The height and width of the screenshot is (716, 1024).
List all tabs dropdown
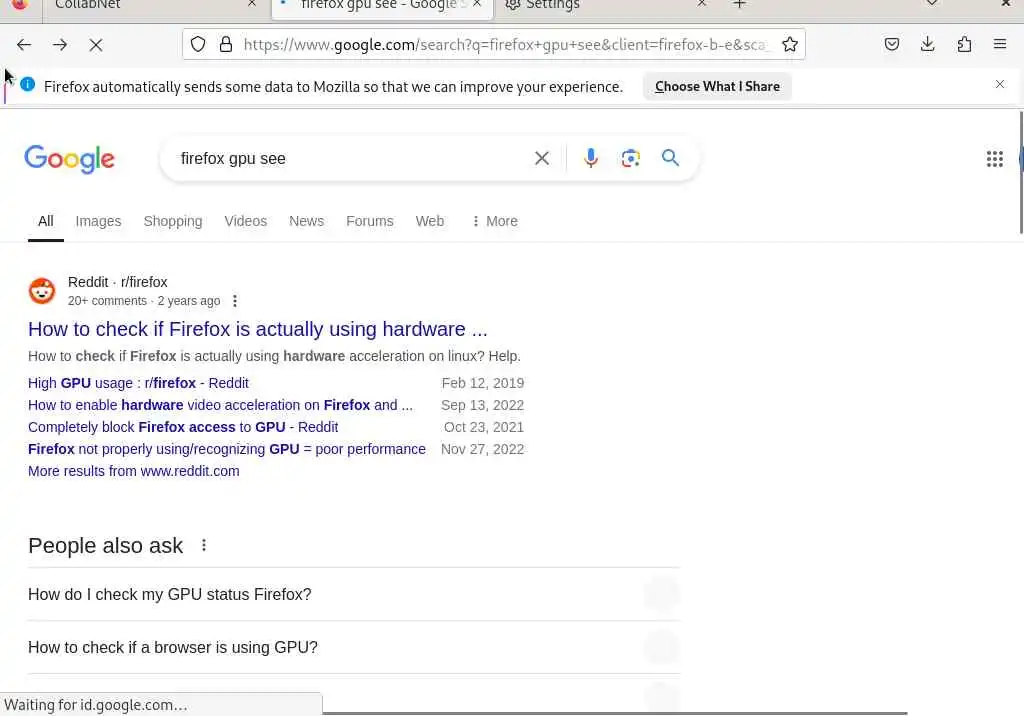[x=932, y=4]
